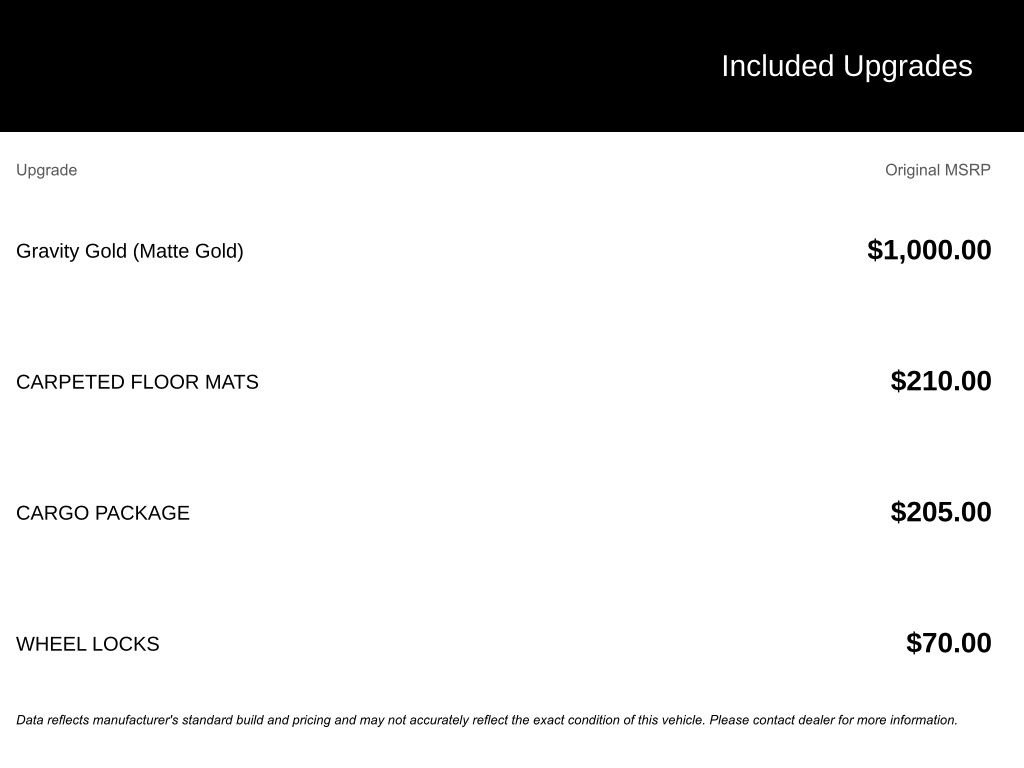Click the $1,000.00 price
Image resolution: width=1024 pixels, height=768 pixels.
929,250
